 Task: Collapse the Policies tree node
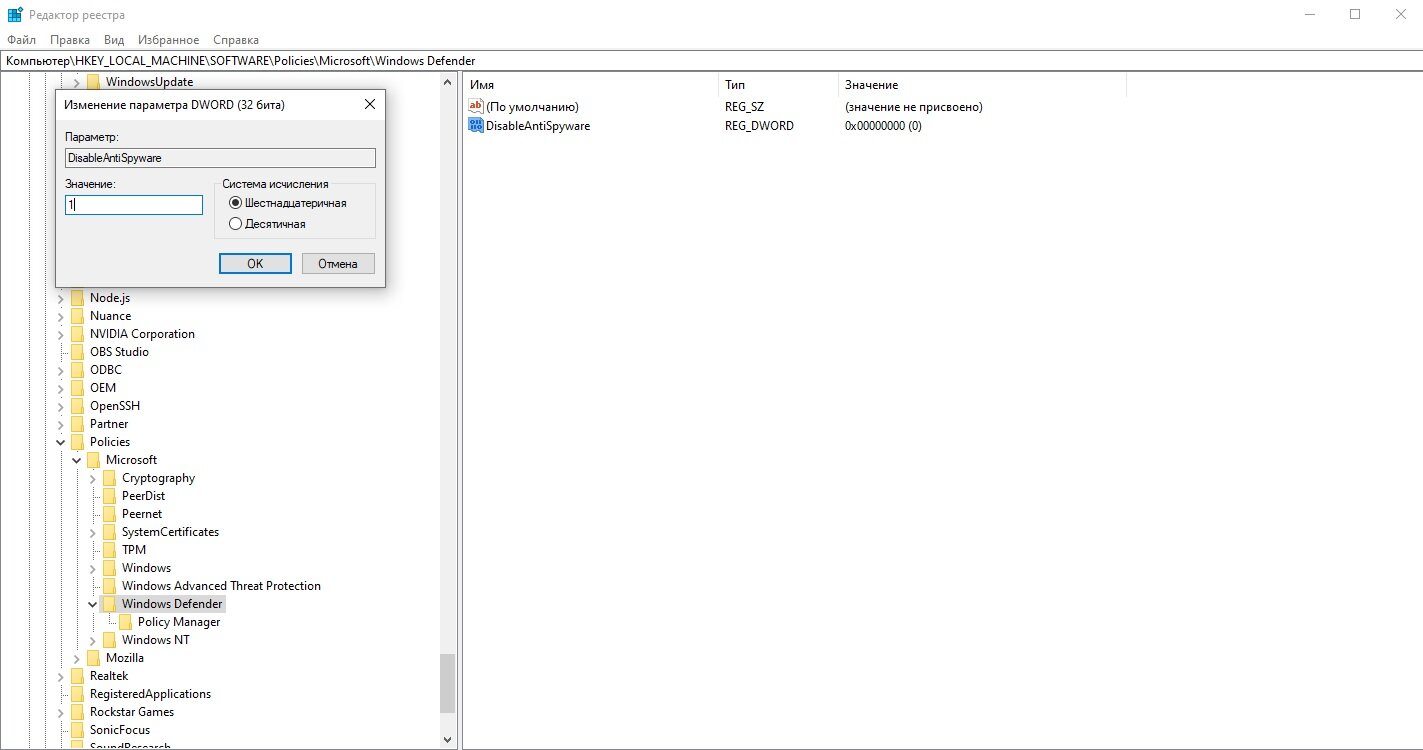click(x=61, y=442)
